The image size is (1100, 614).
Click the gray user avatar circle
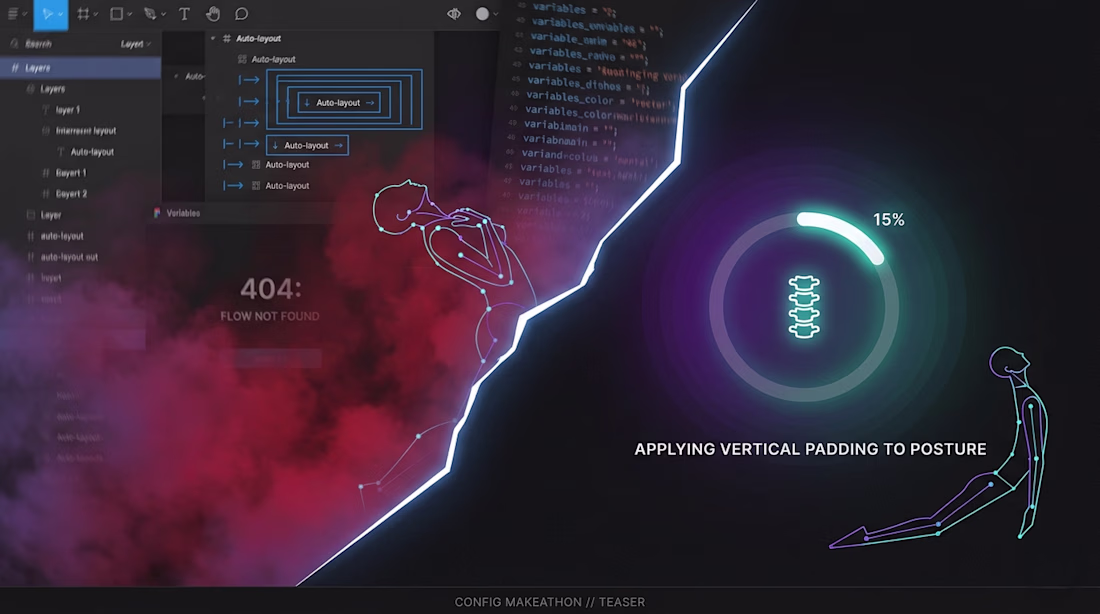pos(482,13)
